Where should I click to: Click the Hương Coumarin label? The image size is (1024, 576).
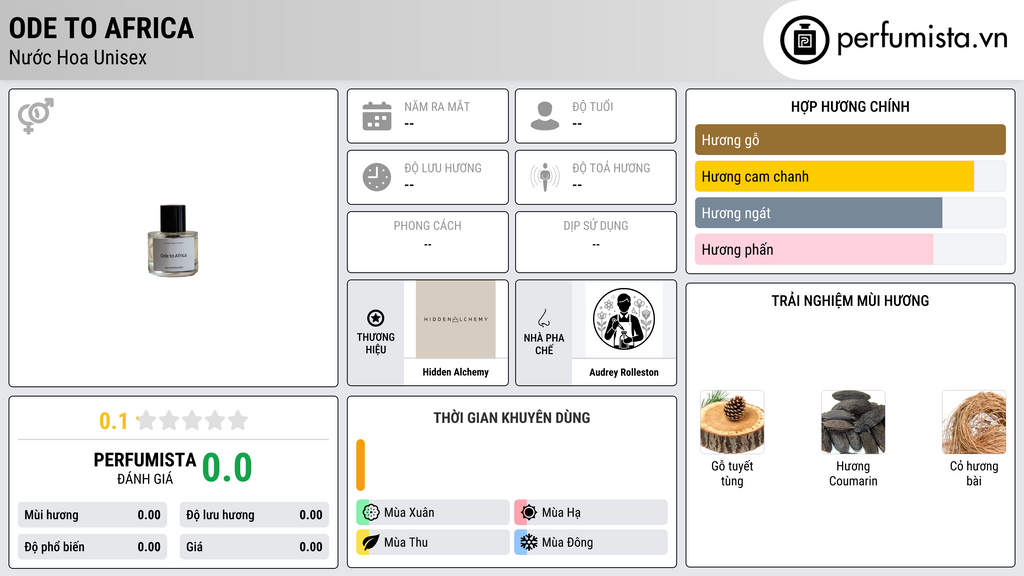(x=853, y=473)
